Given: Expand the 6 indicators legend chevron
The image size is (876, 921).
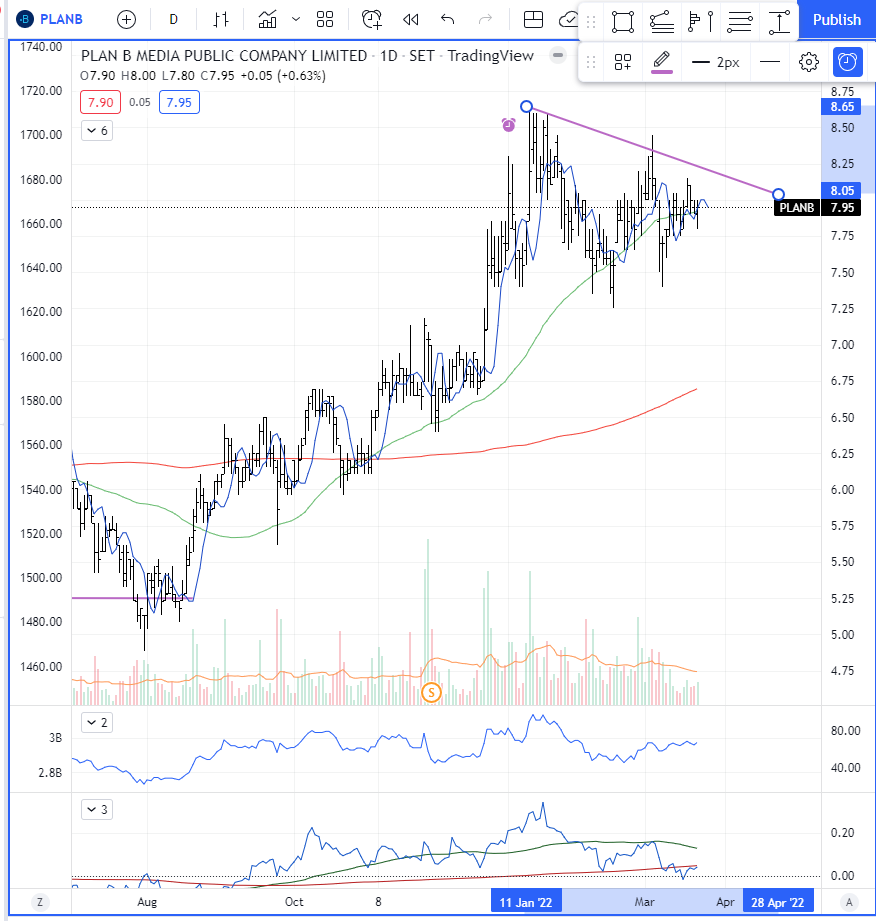Looking at the screenshot, I should click(96, 130).
